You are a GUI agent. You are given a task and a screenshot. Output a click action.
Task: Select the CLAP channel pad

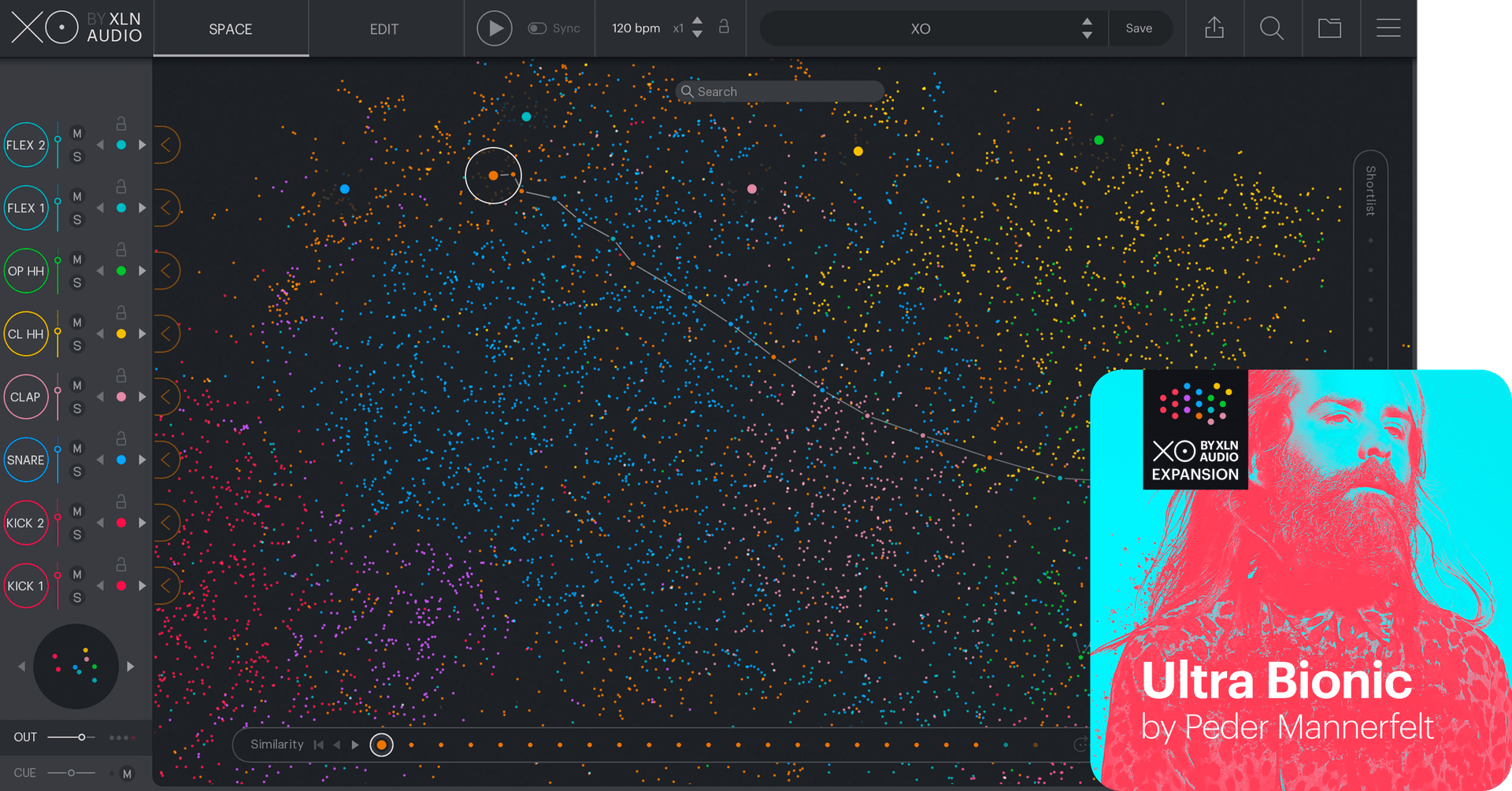pos(26,397)
